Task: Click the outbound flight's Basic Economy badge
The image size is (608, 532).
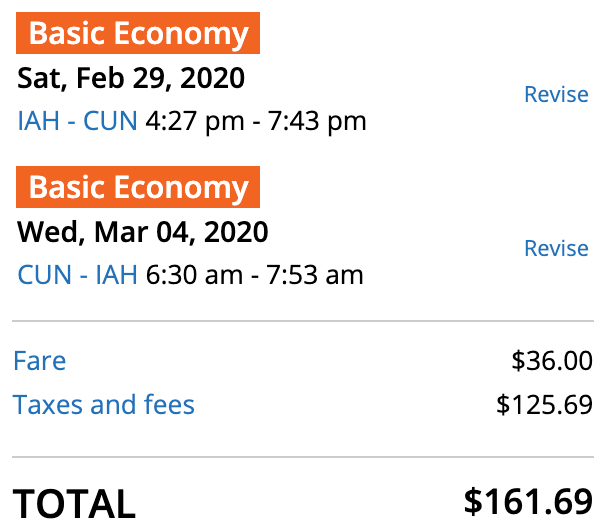Action: (138, 34)
